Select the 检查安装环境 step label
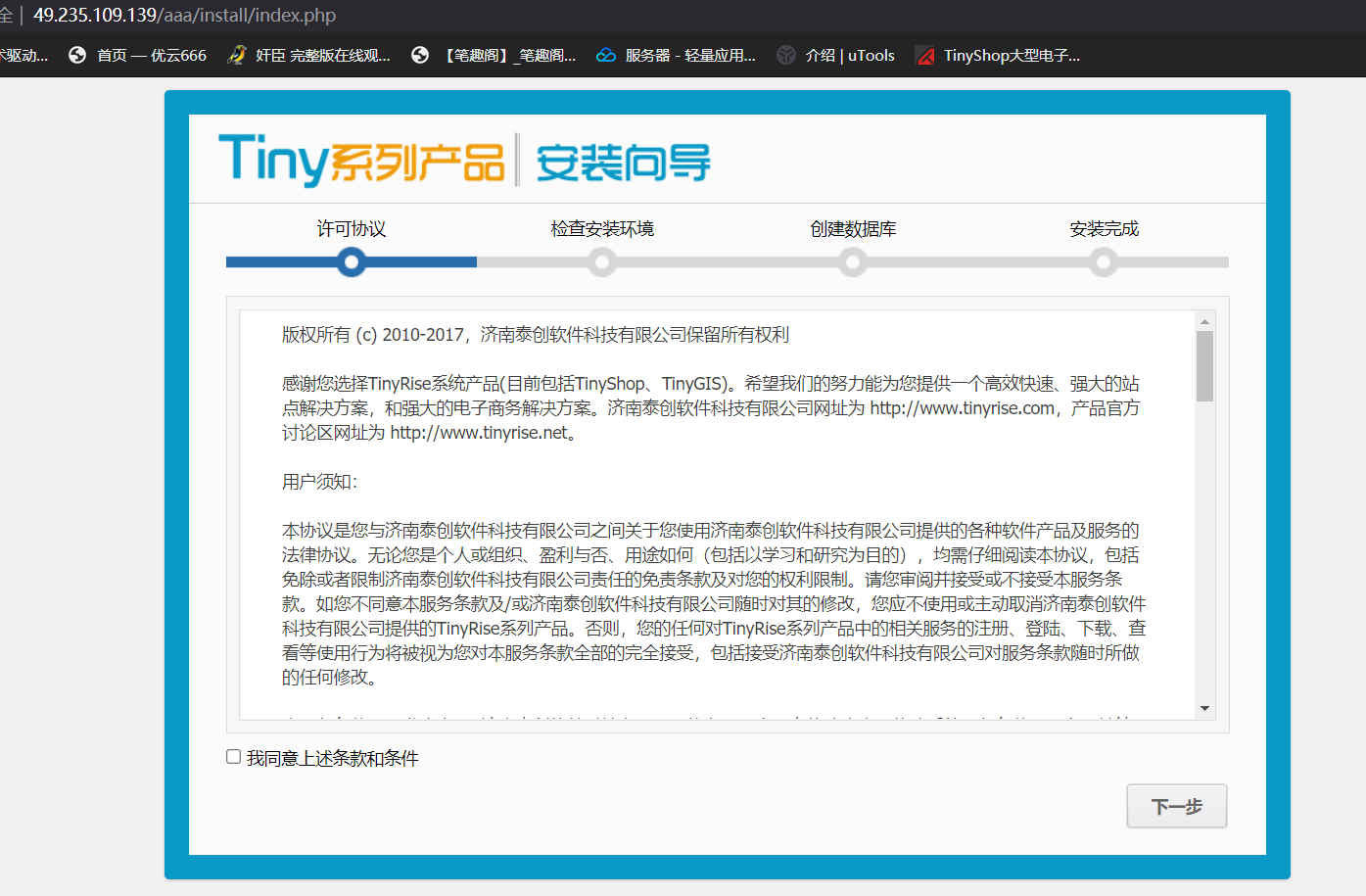Screen dimensions: 1366x896 tap(602, 229)
